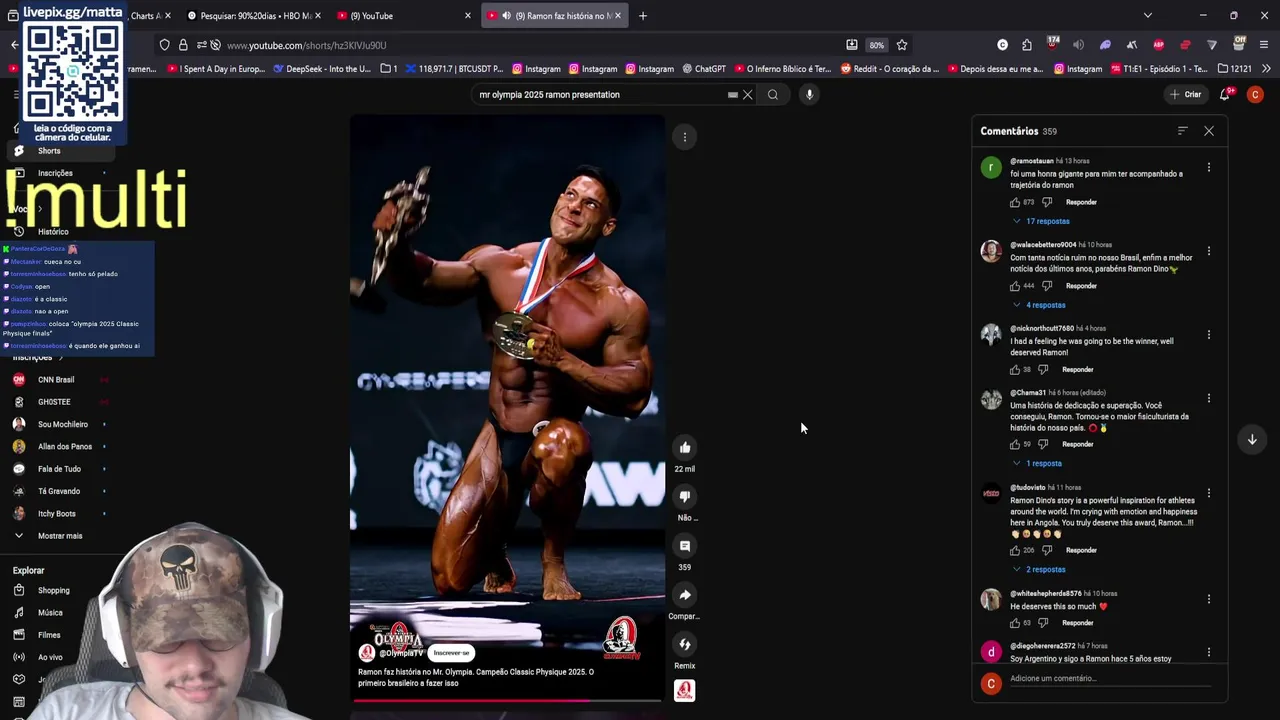Open the AdBlock Plus extension icon
Viewport: 1280px width, 720px height.
click(x=1158, y=45)
